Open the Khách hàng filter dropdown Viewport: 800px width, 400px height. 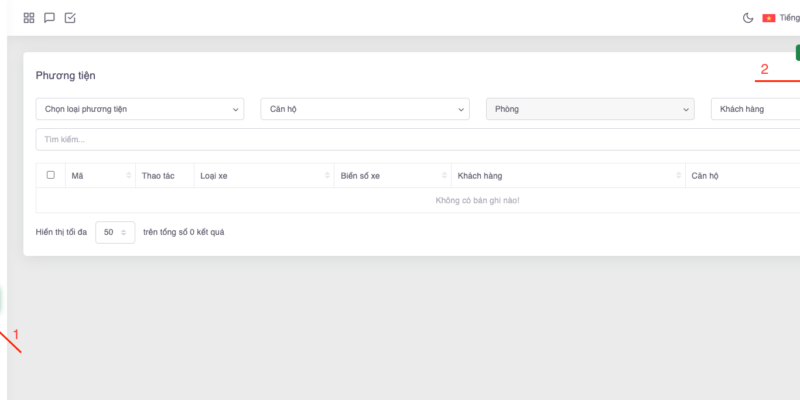pos(755,109)
